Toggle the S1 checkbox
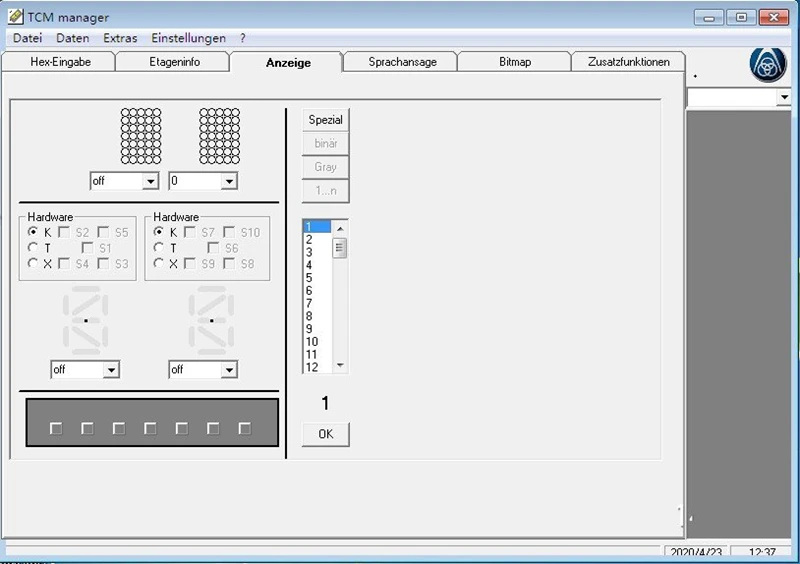Image resolution: width=800 pixels, height=564 pixels. tap(88, 248)
